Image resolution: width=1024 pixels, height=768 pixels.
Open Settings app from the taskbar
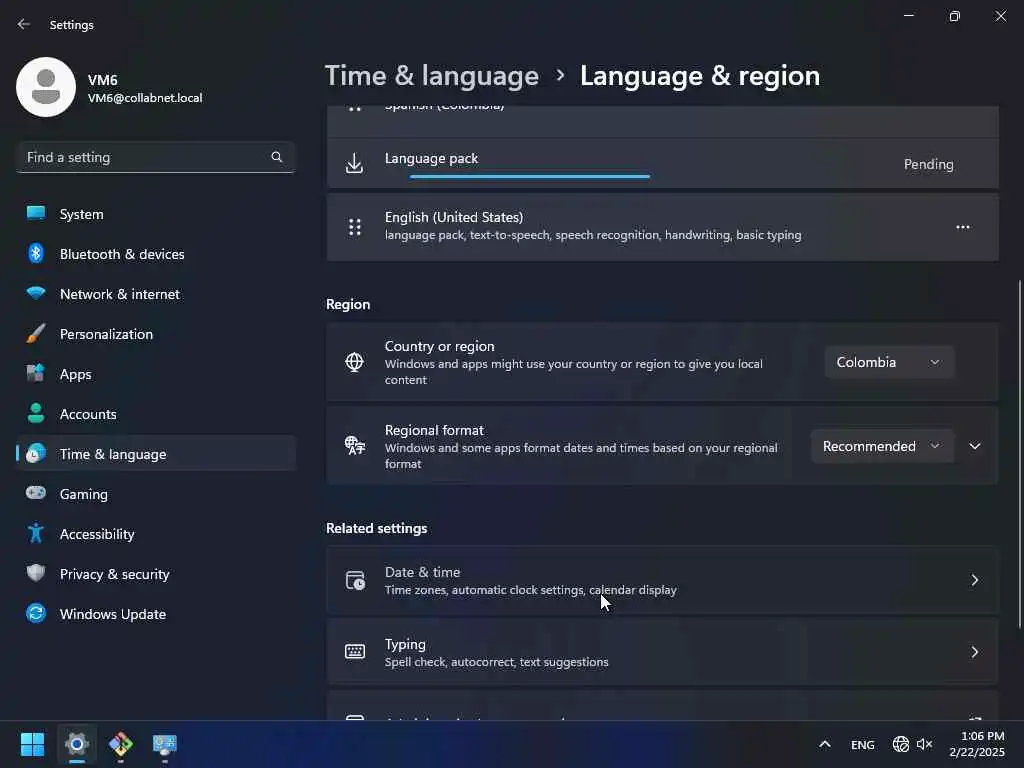[x=77, y=744]
